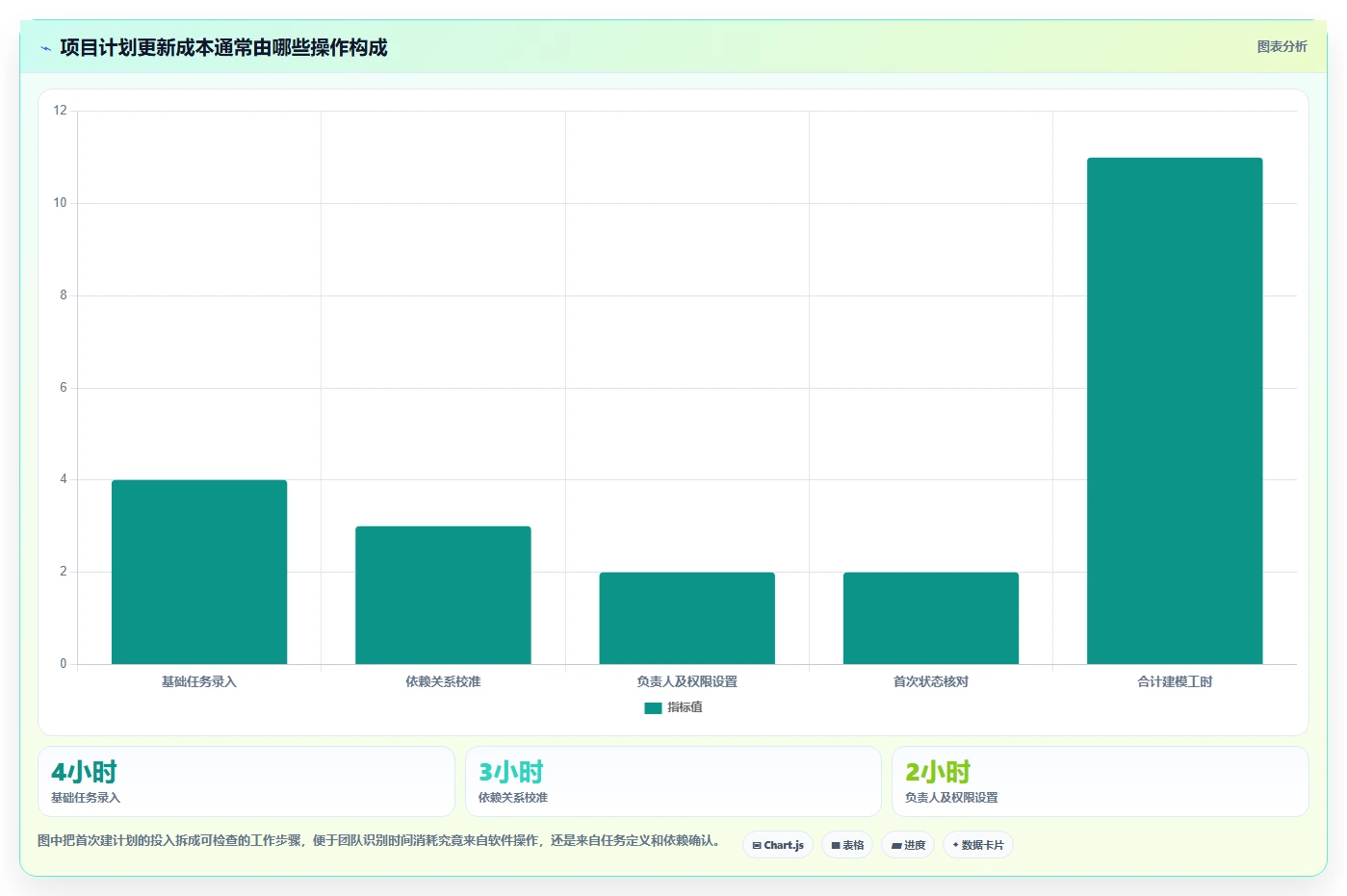Viewport: 1347px width, 896px height.
Task: Click the y-axis value 4
Action: pyautogui.click(x=64, y=479)
